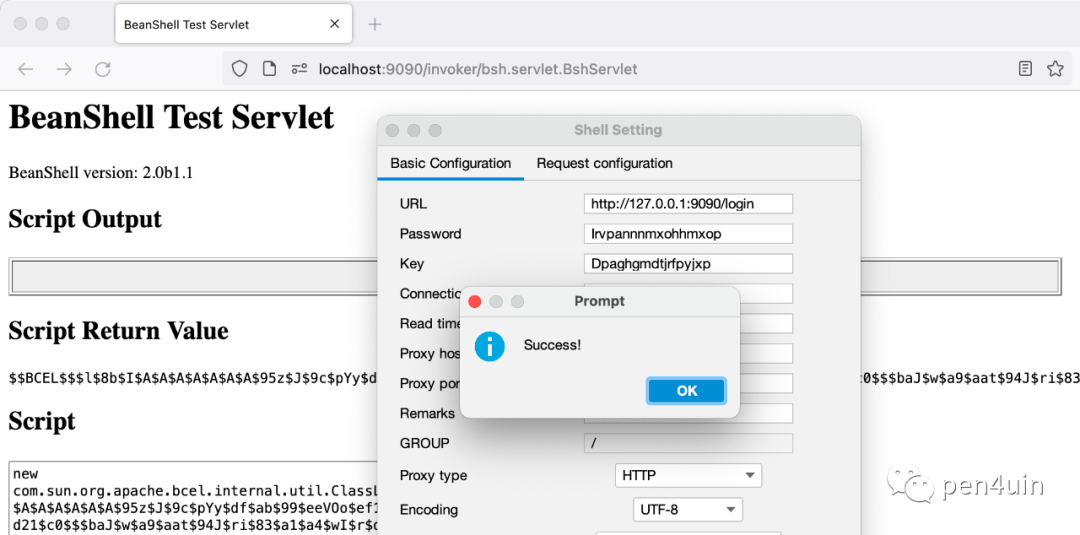Screen dimensions: 1080x535
Task: Open a new browser tab with plus
Action: (375, 24)
